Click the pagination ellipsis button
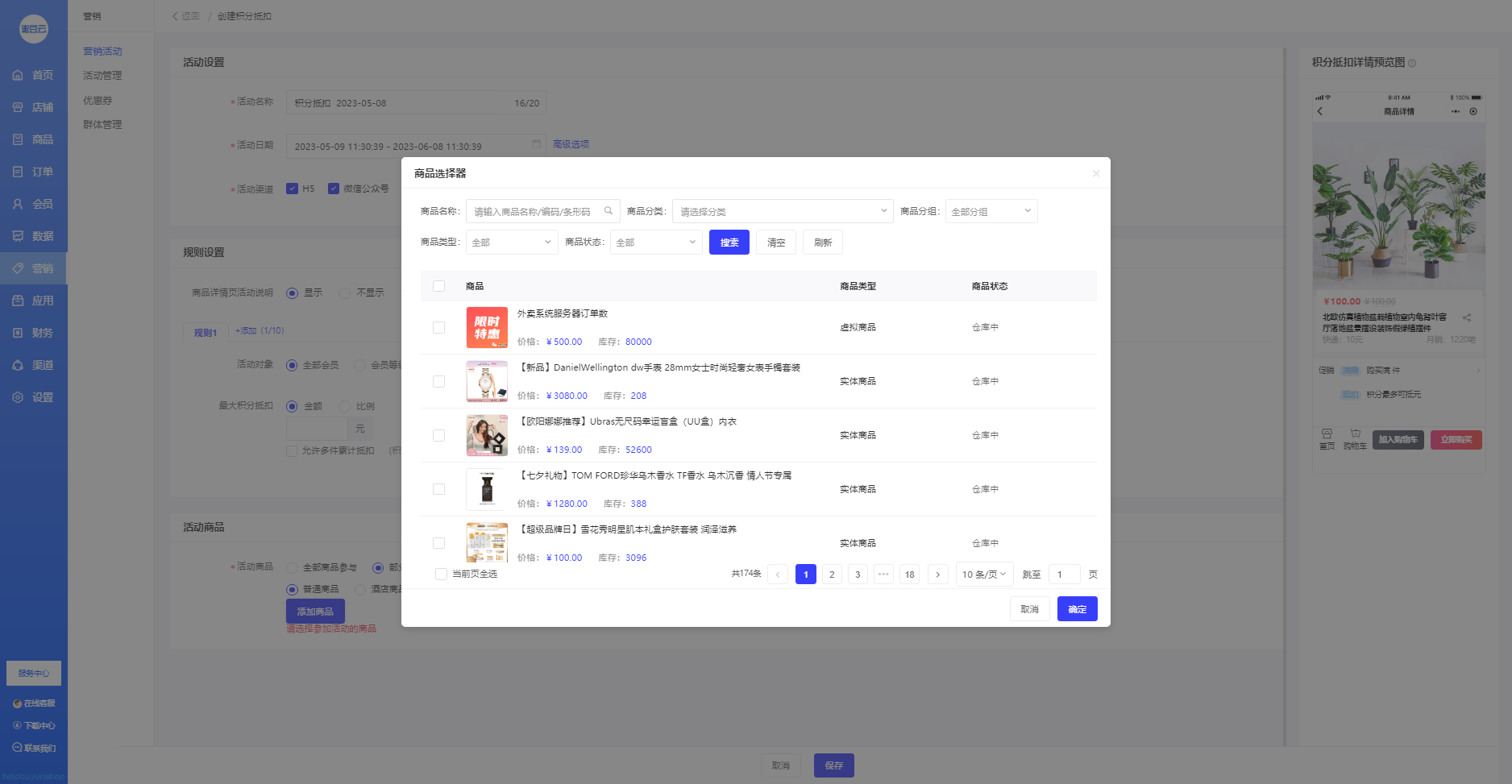Image resolution: width=1512 pixels, height=784 pixels. 883,574
